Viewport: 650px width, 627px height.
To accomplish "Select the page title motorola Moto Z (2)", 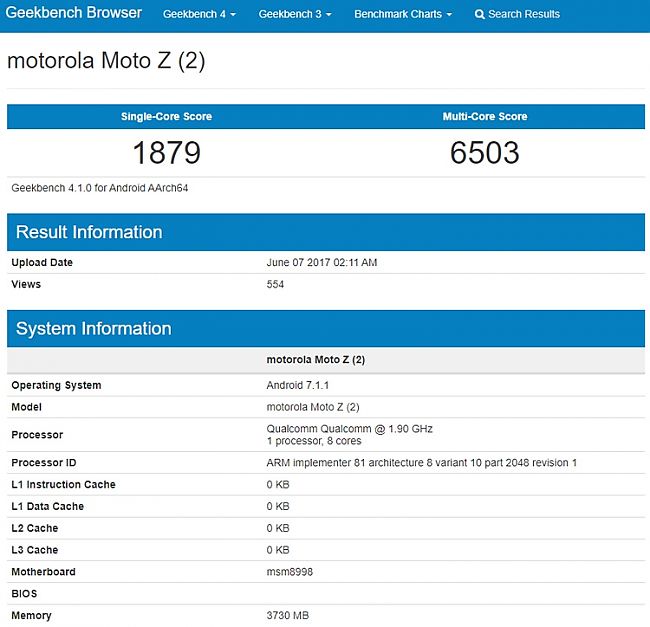I will (106, 61).
